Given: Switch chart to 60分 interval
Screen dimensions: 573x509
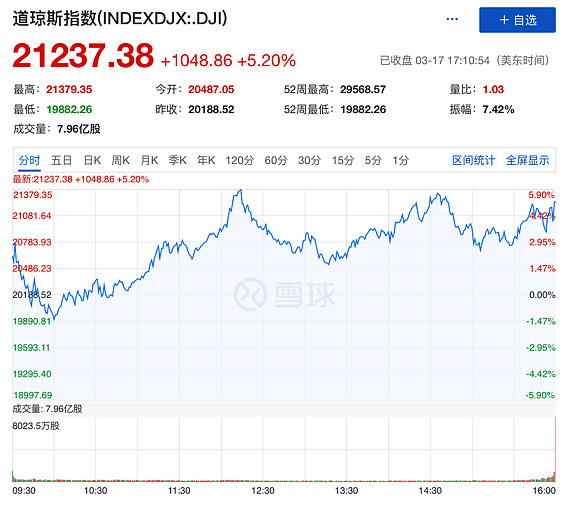Looking at the screenshot, I should click(x=276, y=160).
